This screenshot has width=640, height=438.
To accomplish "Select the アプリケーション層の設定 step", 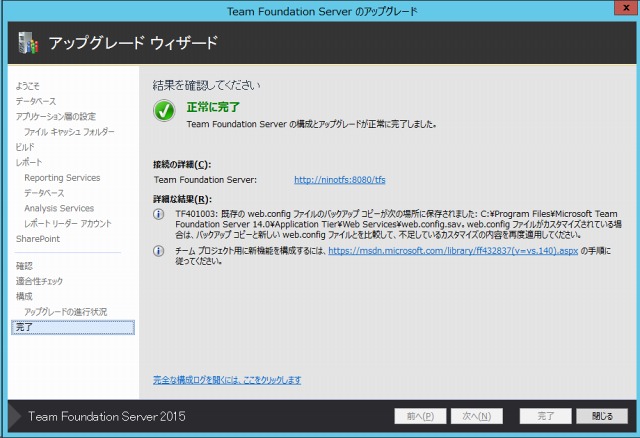I will [x=56, y=117].
